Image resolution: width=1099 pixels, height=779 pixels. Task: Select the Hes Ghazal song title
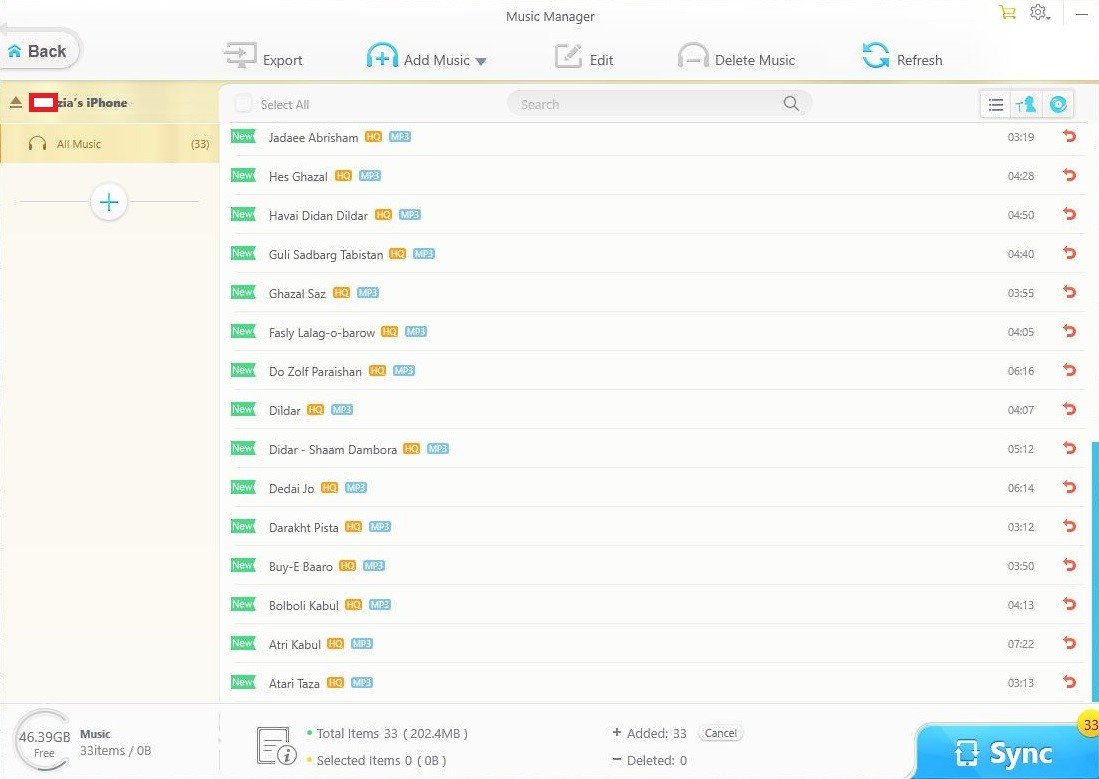click(298, 177)
